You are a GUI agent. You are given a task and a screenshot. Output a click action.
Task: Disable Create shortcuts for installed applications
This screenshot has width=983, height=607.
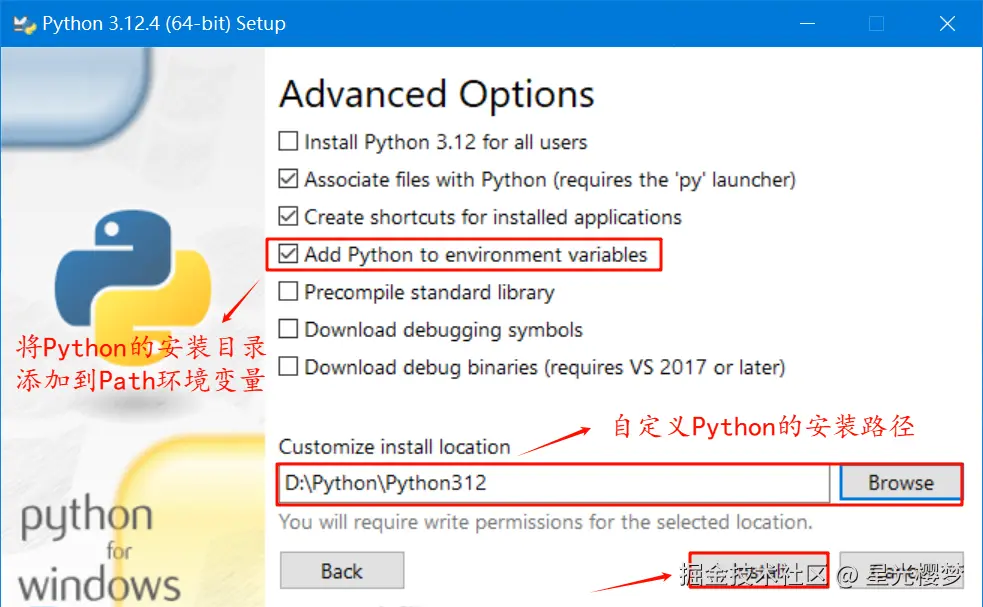(288, 216)
